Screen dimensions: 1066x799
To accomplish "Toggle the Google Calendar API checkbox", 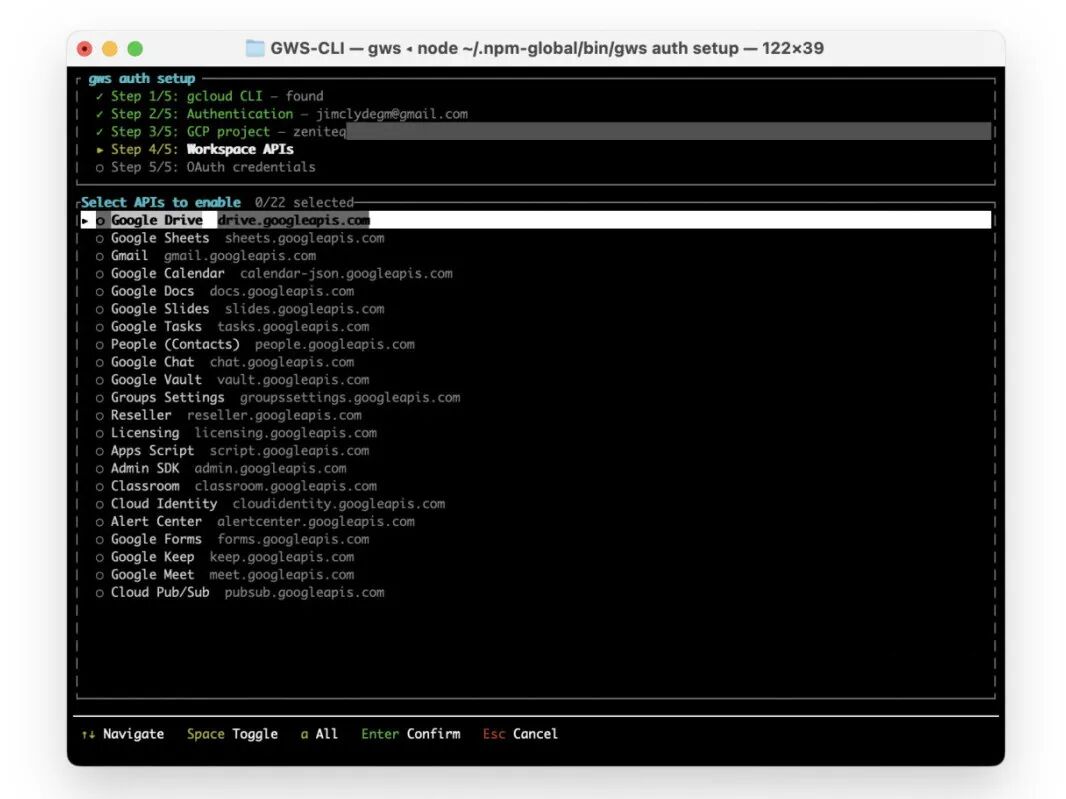I will [x=100, y=274].
